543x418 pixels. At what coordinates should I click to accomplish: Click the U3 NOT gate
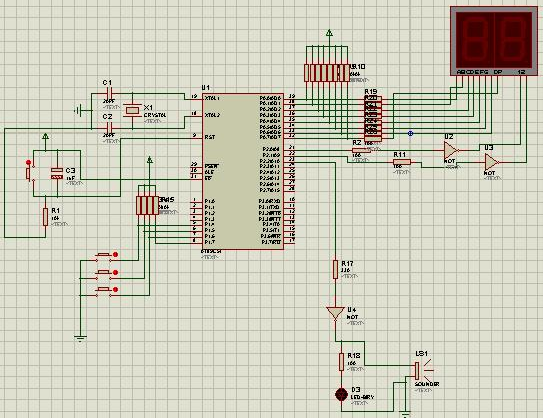click(492, 162)
